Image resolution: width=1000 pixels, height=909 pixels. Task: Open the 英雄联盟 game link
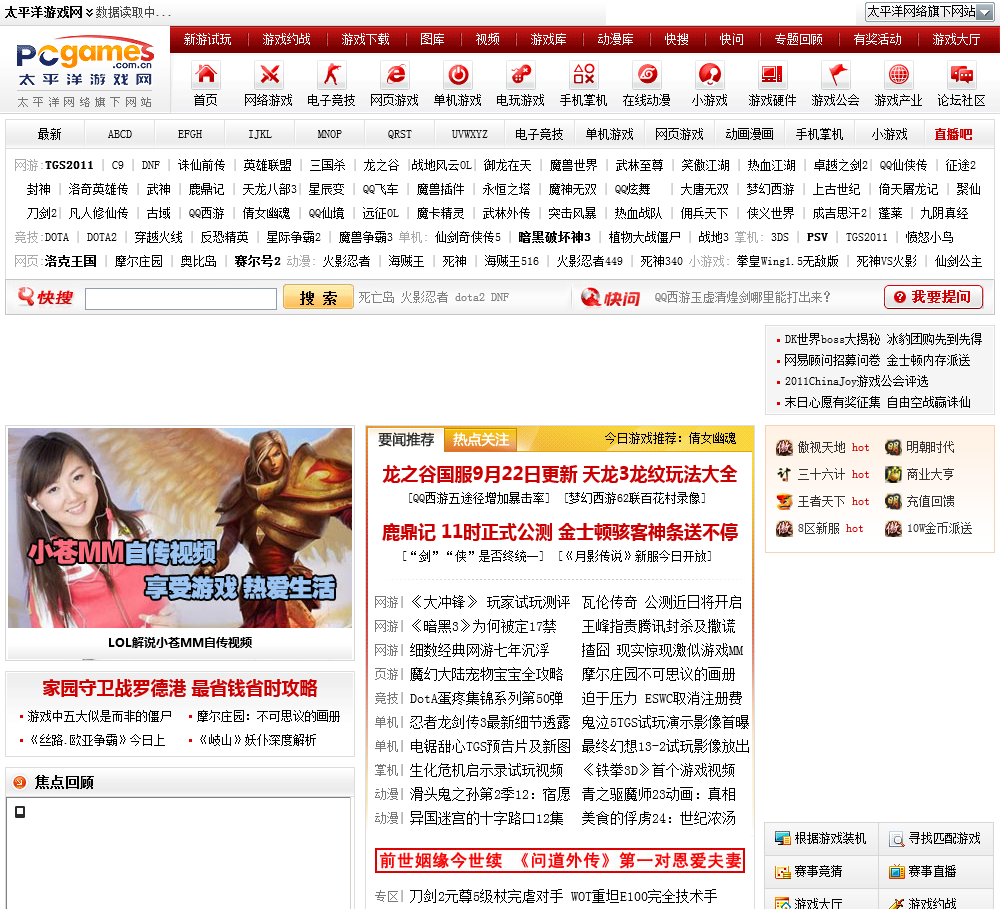tap(267, 165)
